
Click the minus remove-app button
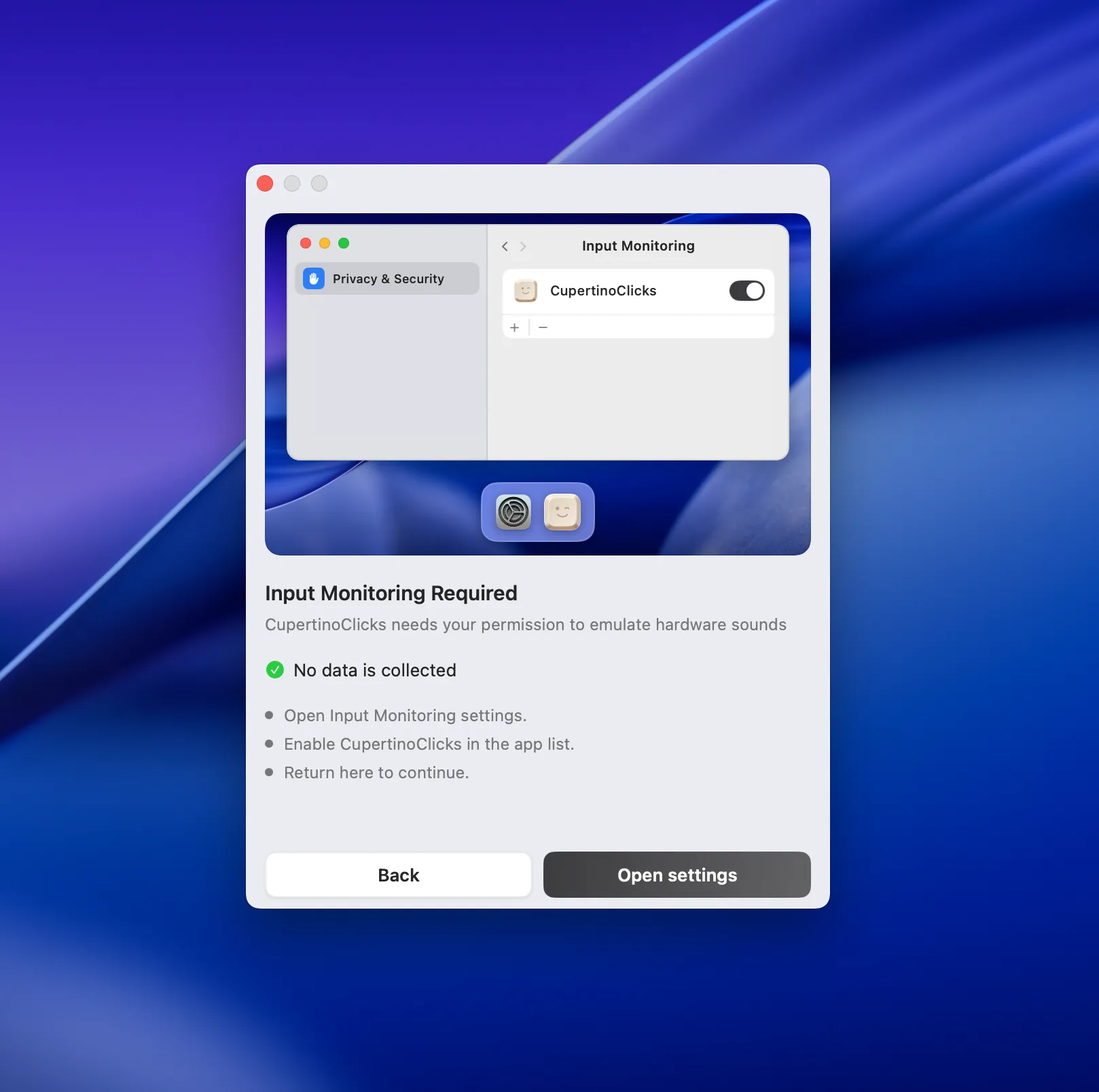coord(543,327)
